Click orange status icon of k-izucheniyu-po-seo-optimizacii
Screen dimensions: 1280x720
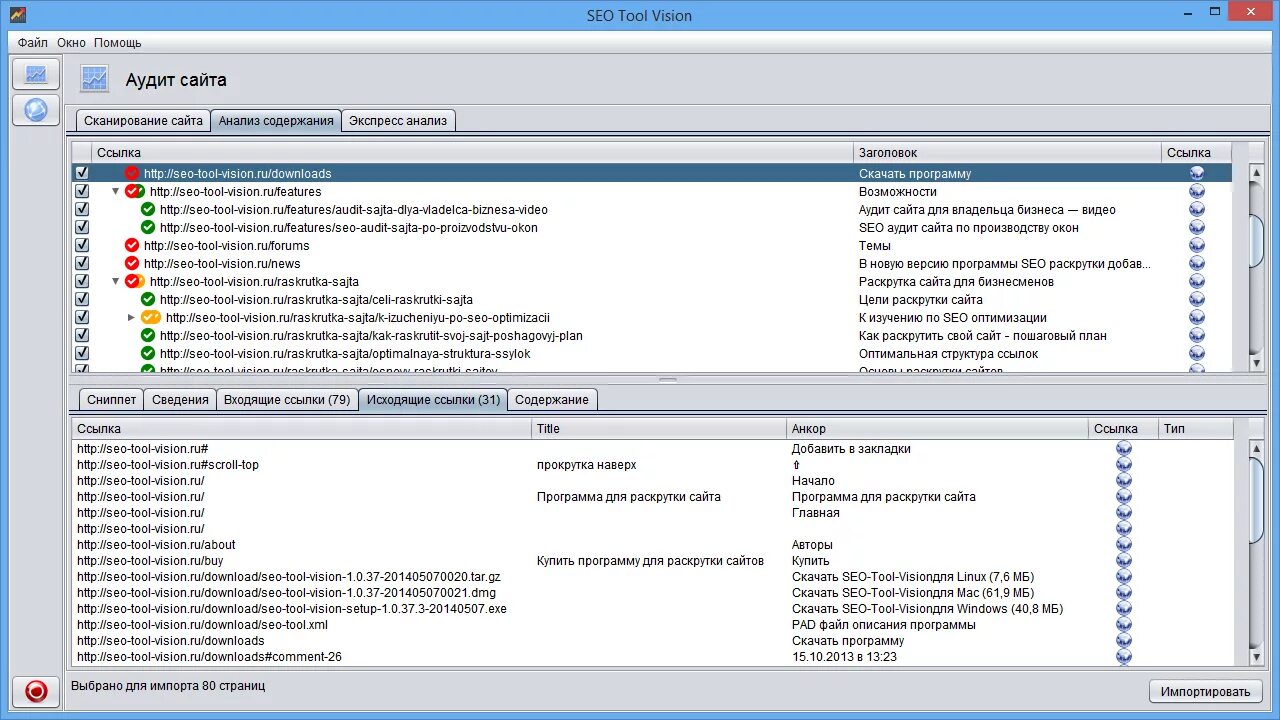coord(151,317)
